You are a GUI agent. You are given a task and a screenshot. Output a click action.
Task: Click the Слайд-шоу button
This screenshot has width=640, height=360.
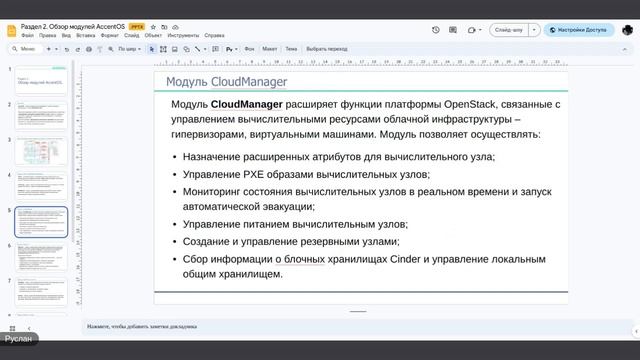pyautogui.click(x=509, y=30)
